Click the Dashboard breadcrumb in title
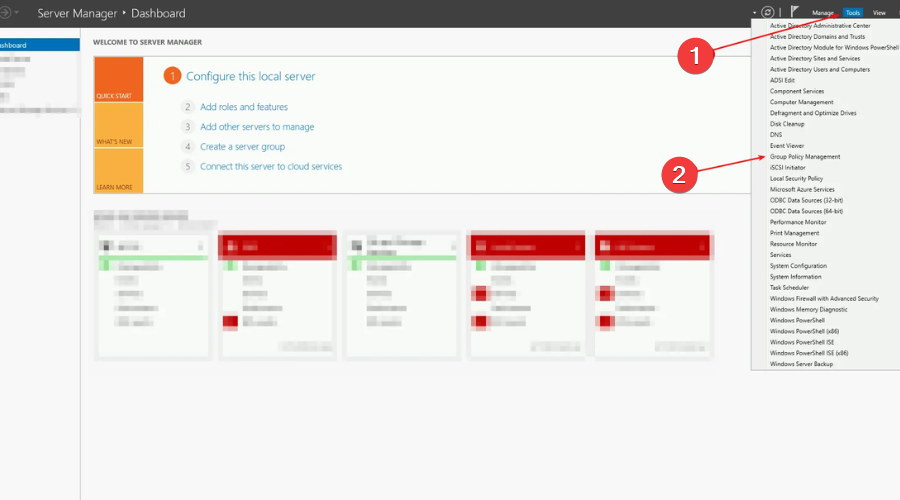 (x=158, y=13)
